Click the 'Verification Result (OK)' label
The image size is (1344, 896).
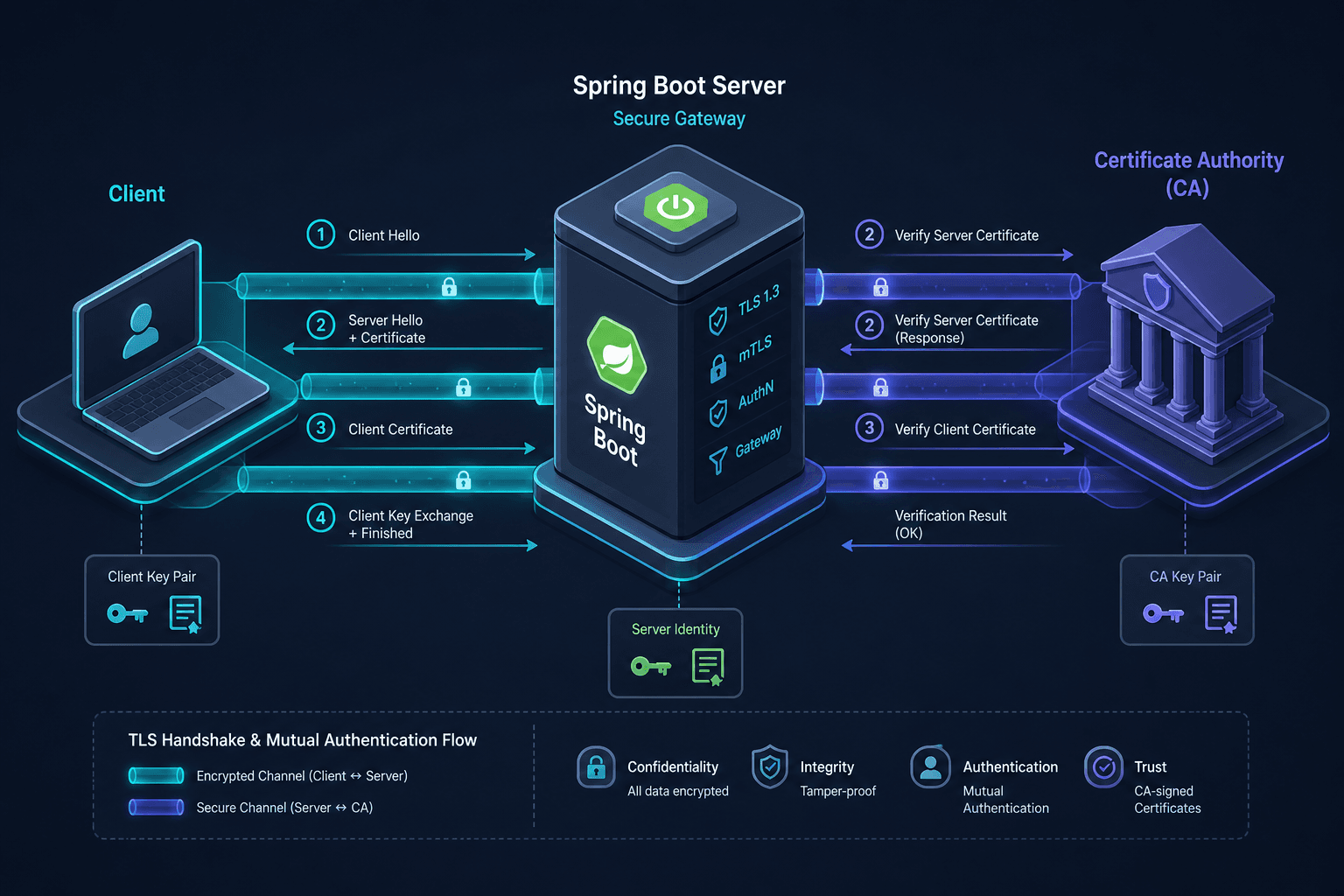(950, 524)
